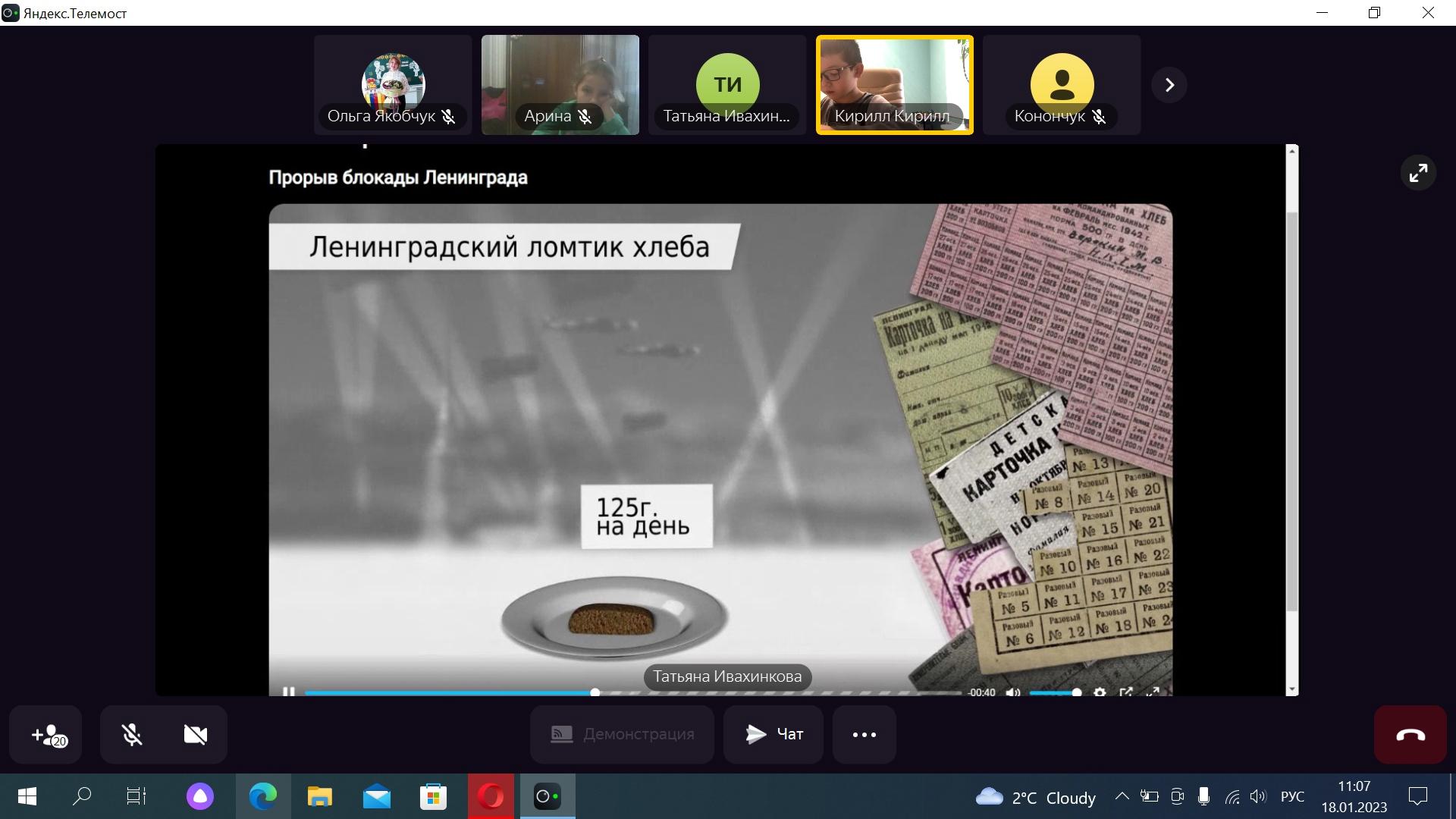Expand presentation to fullscreen via arrows icon
The height and width of the screenshot is (819, 1456).
pyautogui.click(x=1417, y=173)
